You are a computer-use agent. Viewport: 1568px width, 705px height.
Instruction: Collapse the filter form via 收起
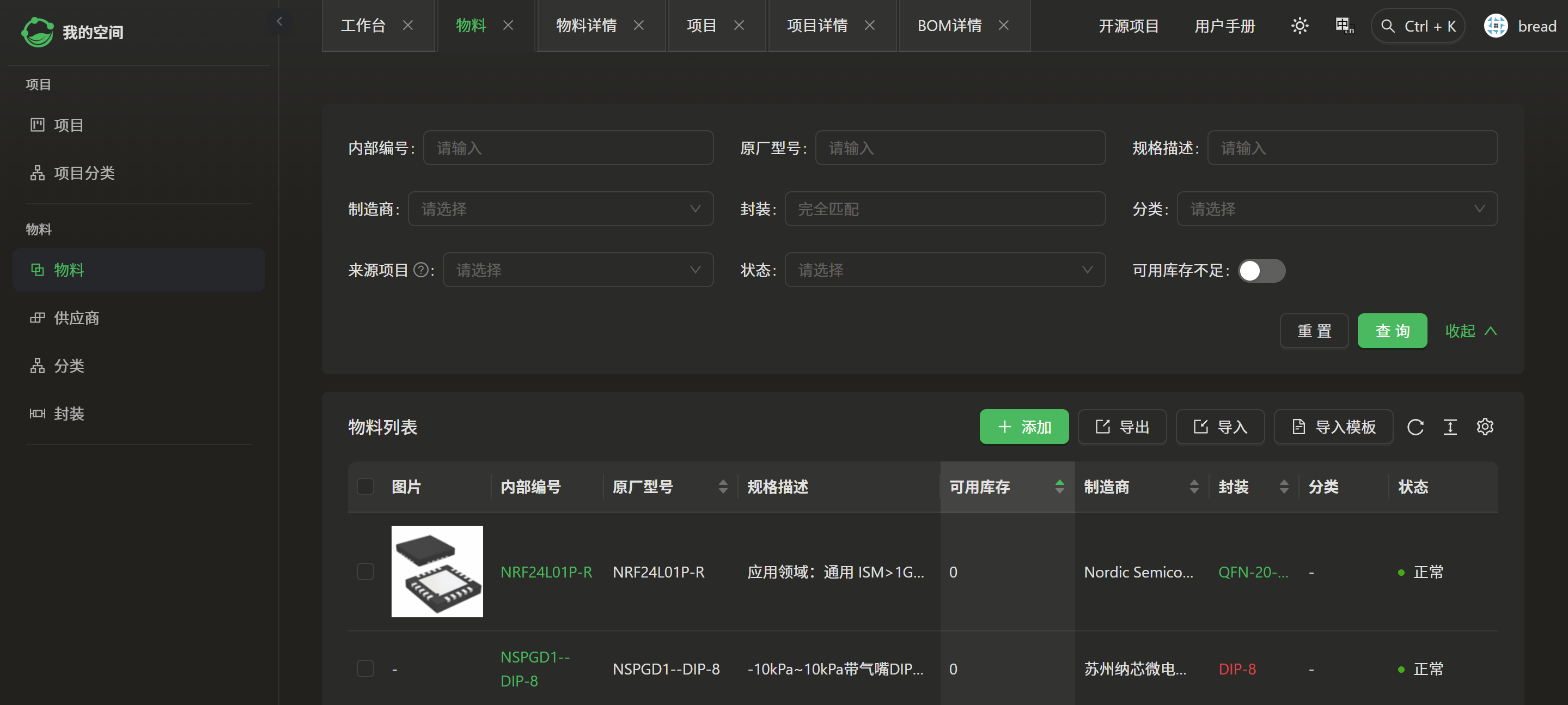1470,331
